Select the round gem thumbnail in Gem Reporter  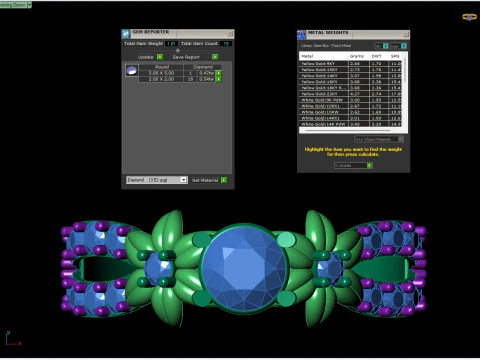pyautogui.click(x=132, y=71)
